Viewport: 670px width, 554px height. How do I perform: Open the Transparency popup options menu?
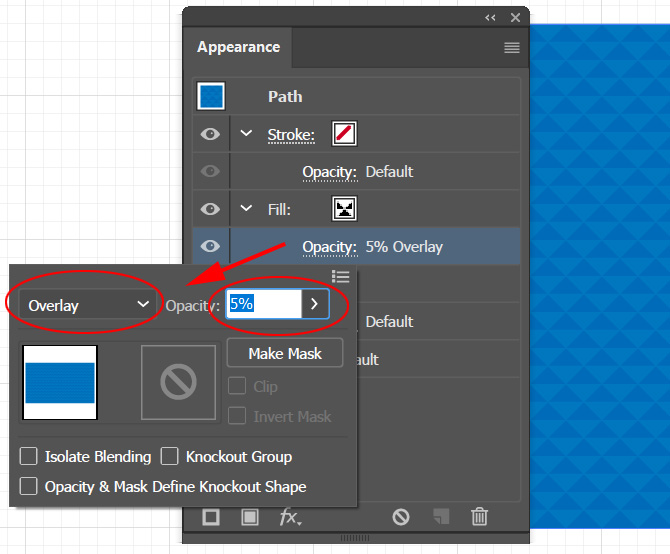click(x=340, y=277)
